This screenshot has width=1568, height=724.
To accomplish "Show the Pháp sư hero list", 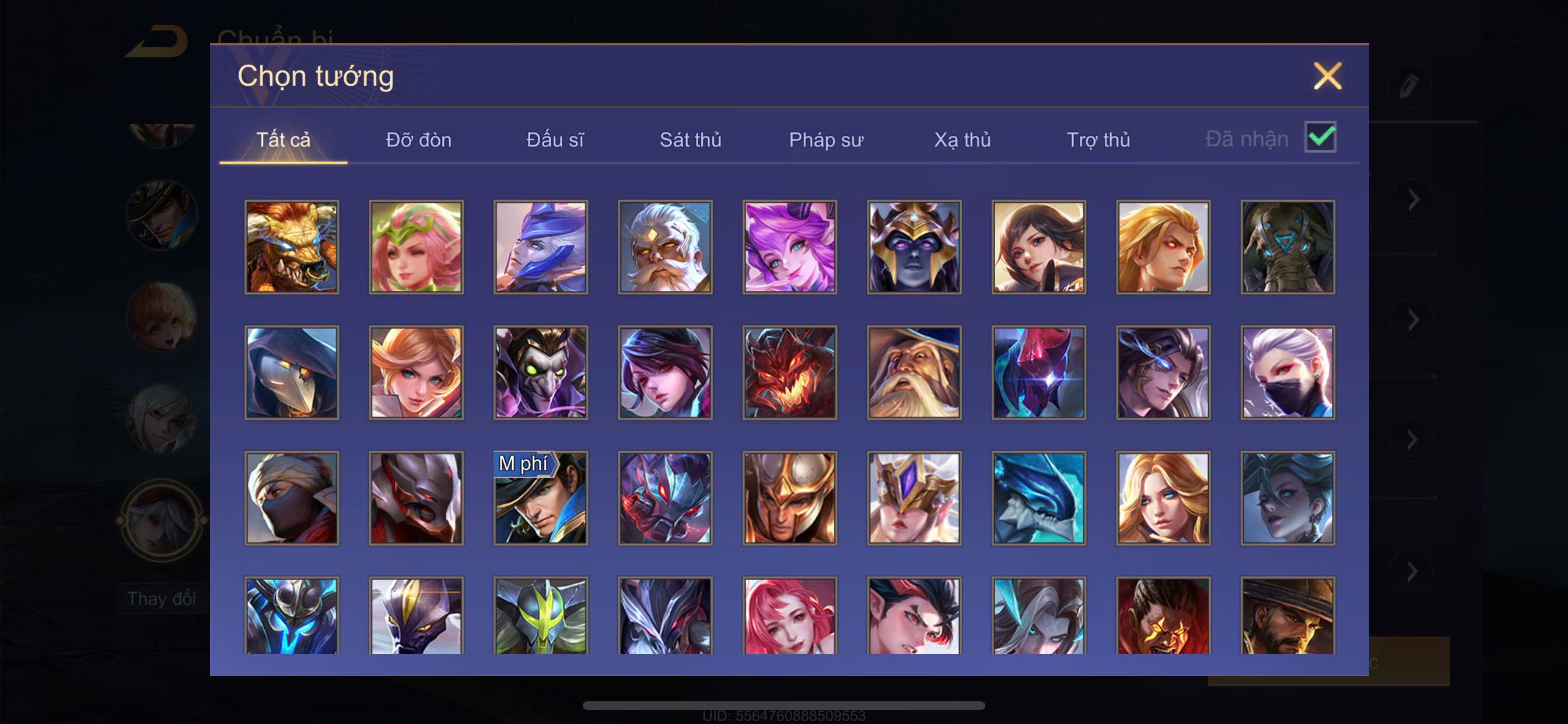I will 826,140.
